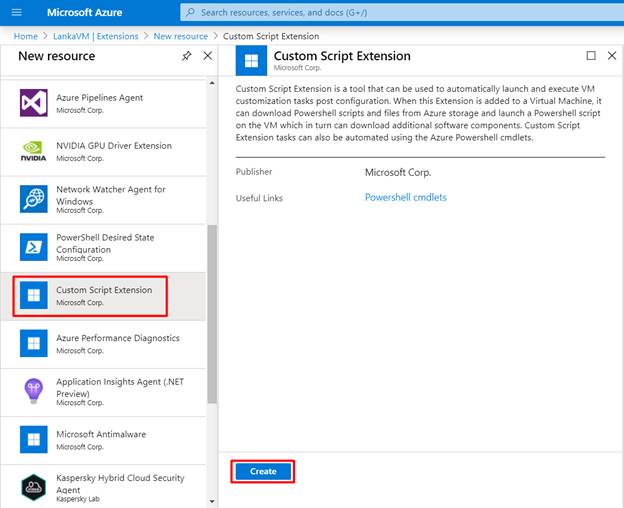Click the Application Insights Agent lightbulb icon

(34, 391)
